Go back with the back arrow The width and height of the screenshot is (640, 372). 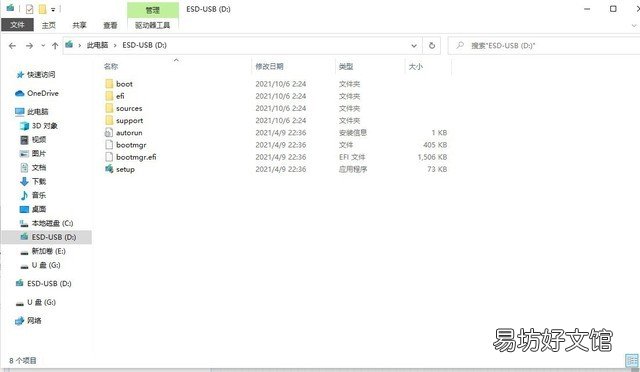(x=12, y=46)
